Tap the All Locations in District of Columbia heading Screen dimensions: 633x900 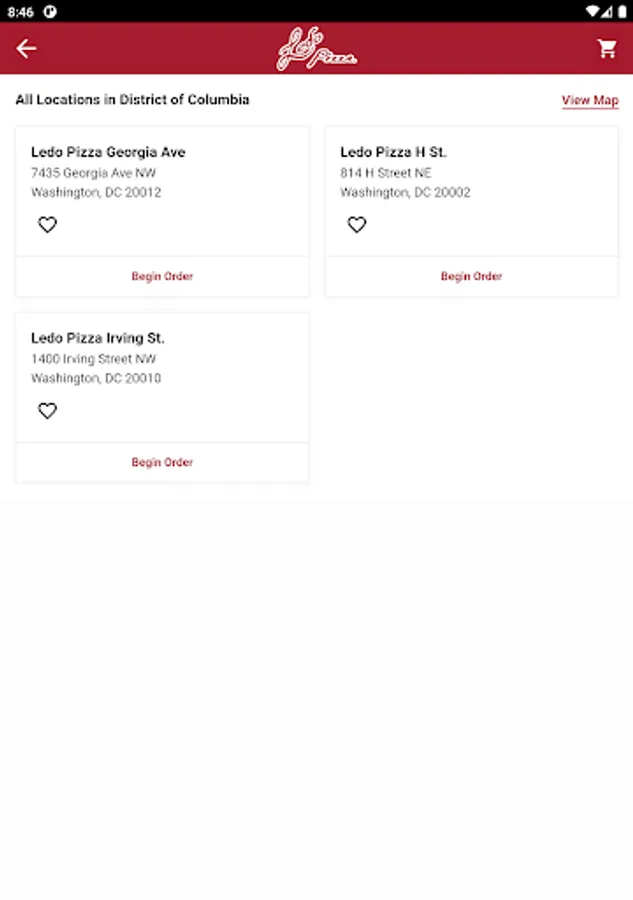coord(132,100)
